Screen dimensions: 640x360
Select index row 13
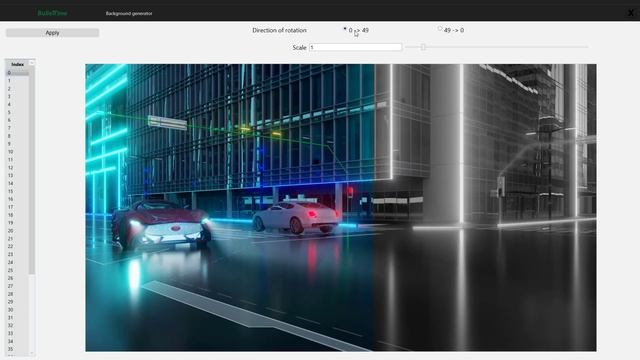(17, 176)
